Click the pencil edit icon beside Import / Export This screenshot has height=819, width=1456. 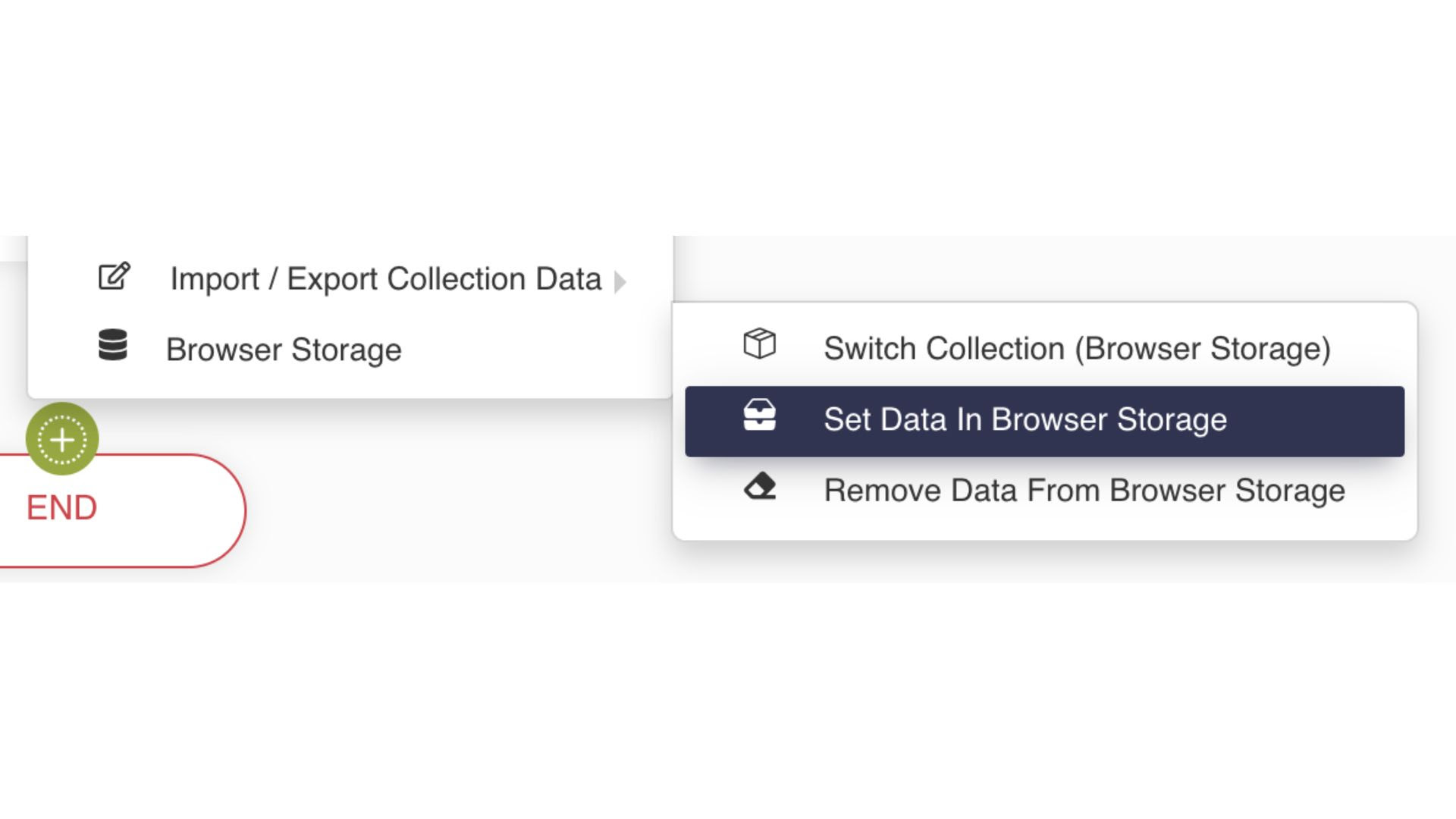[x=115, y=277]
